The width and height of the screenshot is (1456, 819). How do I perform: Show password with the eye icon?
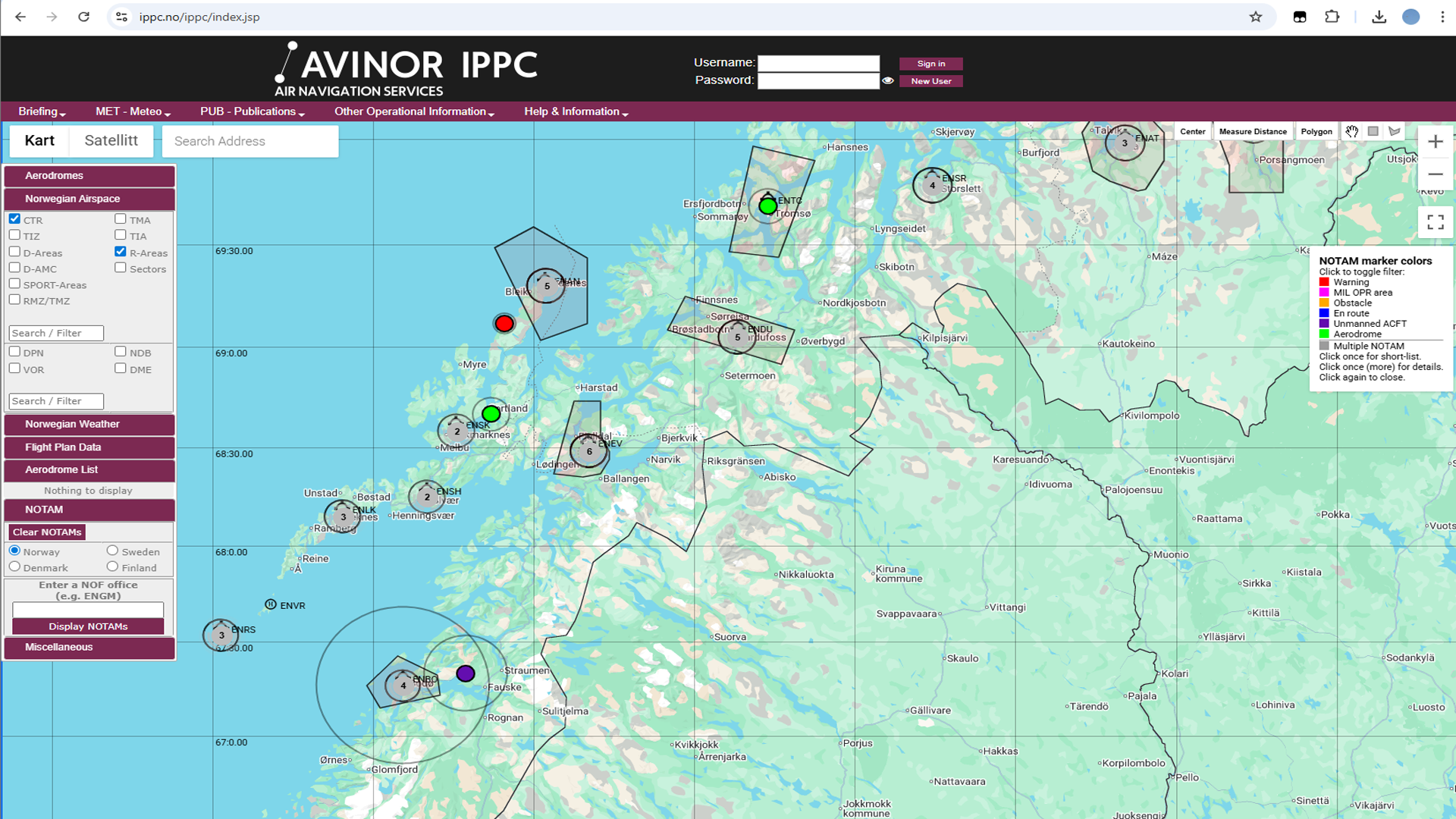(x=887, y=80)
